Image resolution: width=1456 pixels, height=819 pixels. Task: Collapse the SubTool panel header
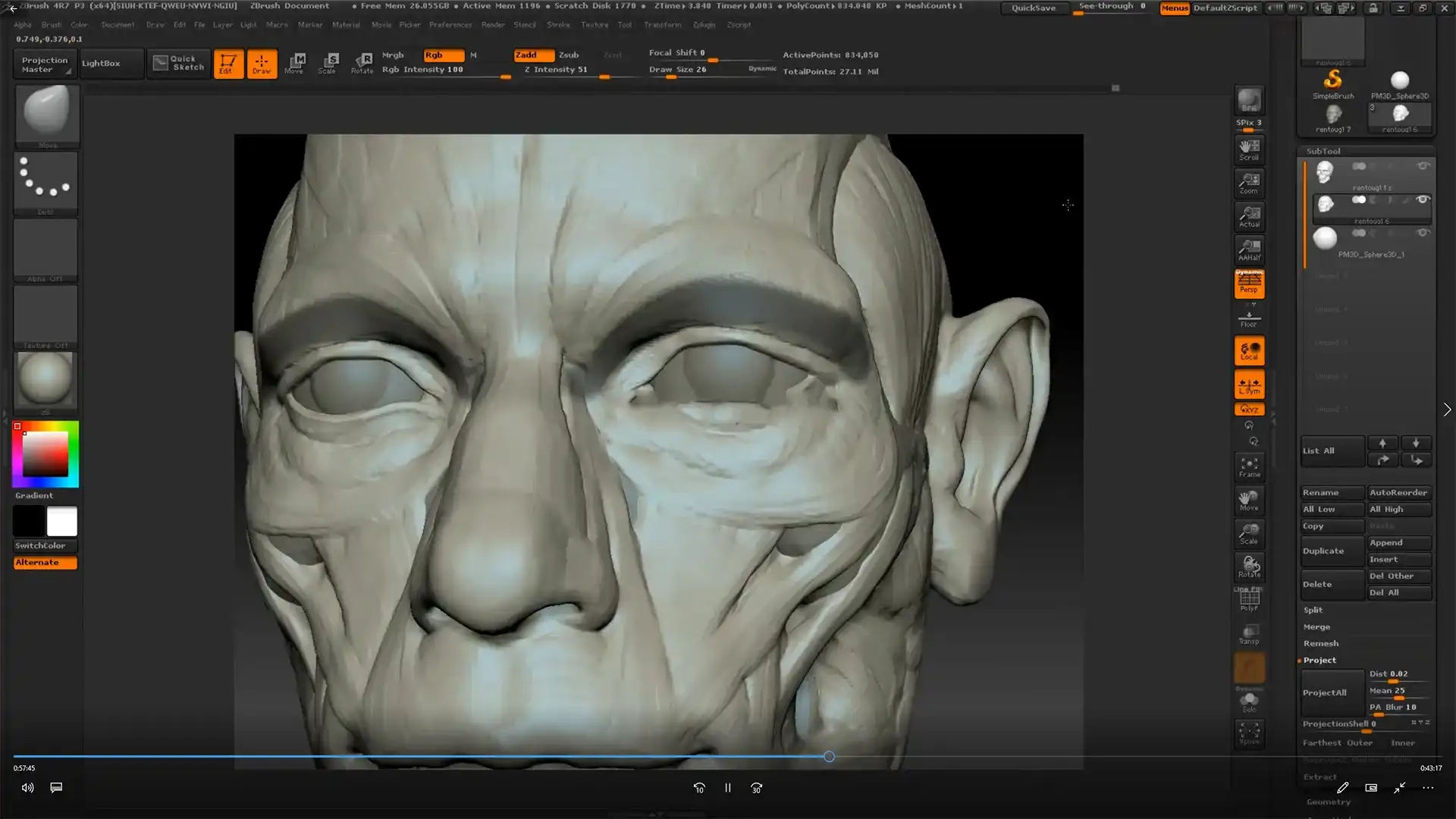click(1323, 151)
